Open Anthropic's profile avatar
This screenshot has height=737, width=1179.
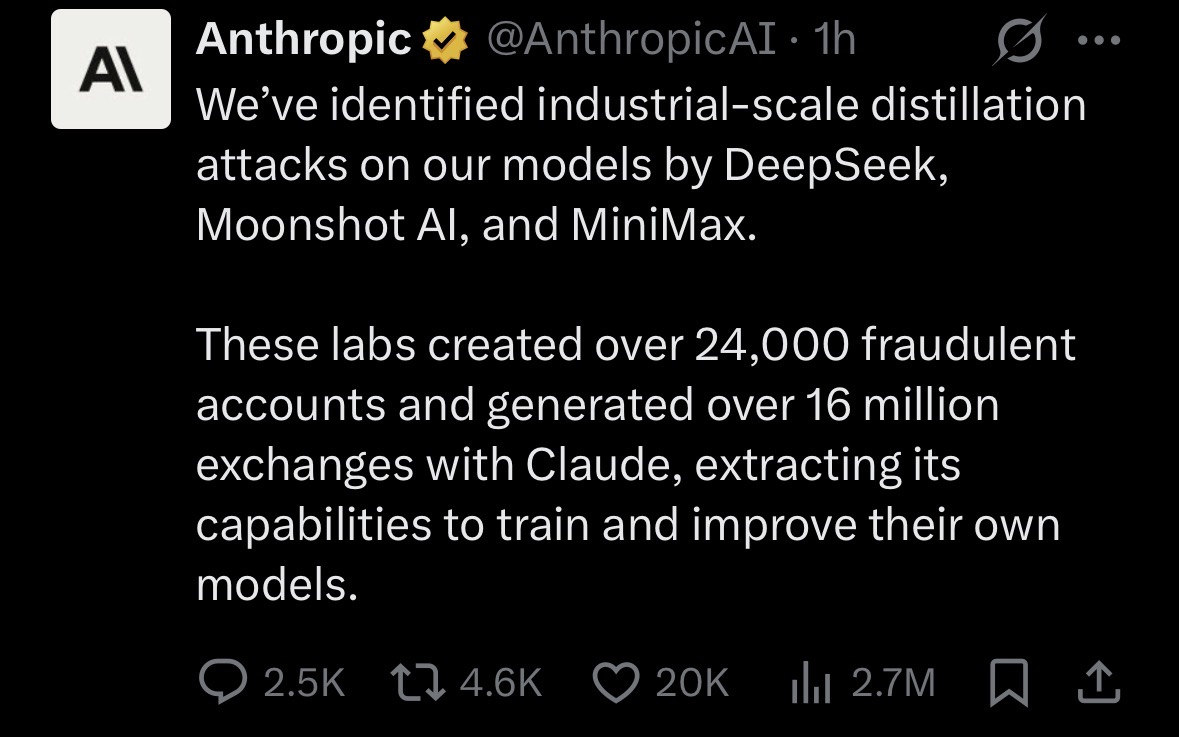[111, 69]
